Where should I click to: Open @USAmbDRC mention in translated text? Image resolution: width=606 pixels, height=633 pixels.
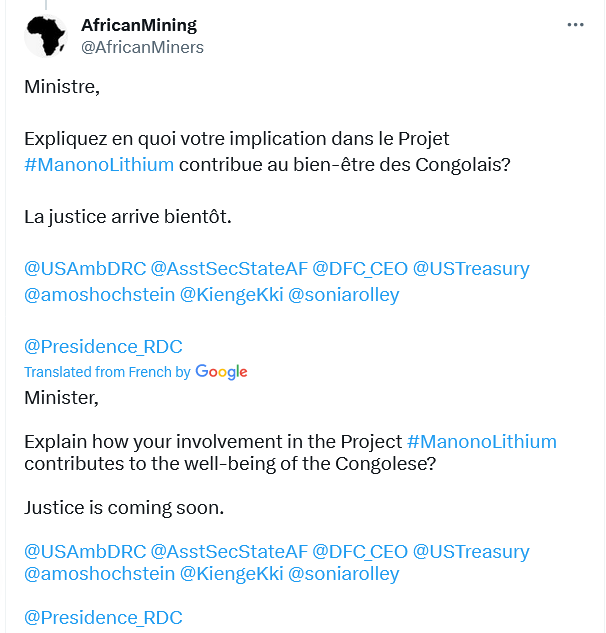[85, 551]
